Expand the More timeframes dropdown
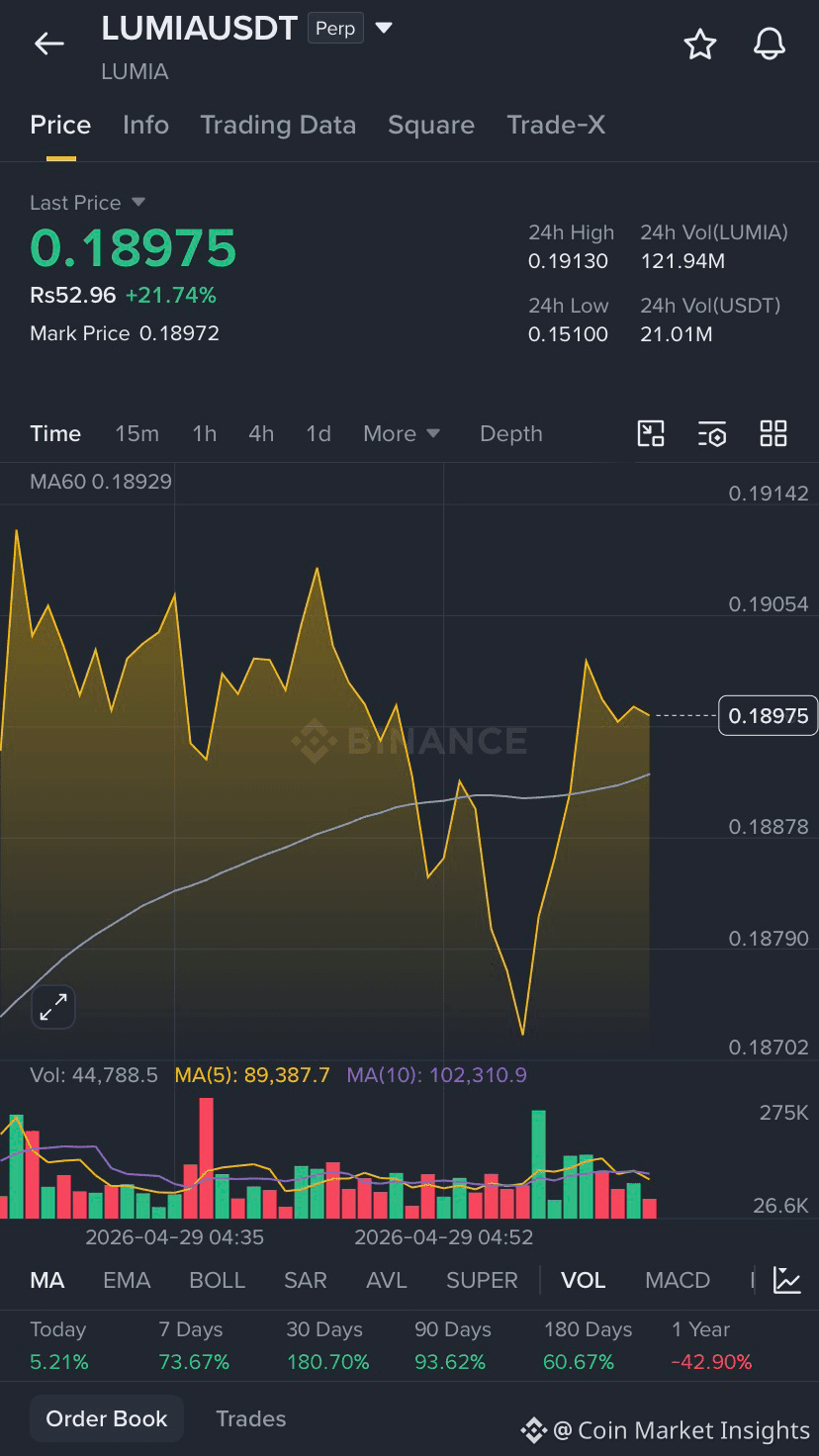The height and width of the screenshot is (1456, 819). (402, 433)
